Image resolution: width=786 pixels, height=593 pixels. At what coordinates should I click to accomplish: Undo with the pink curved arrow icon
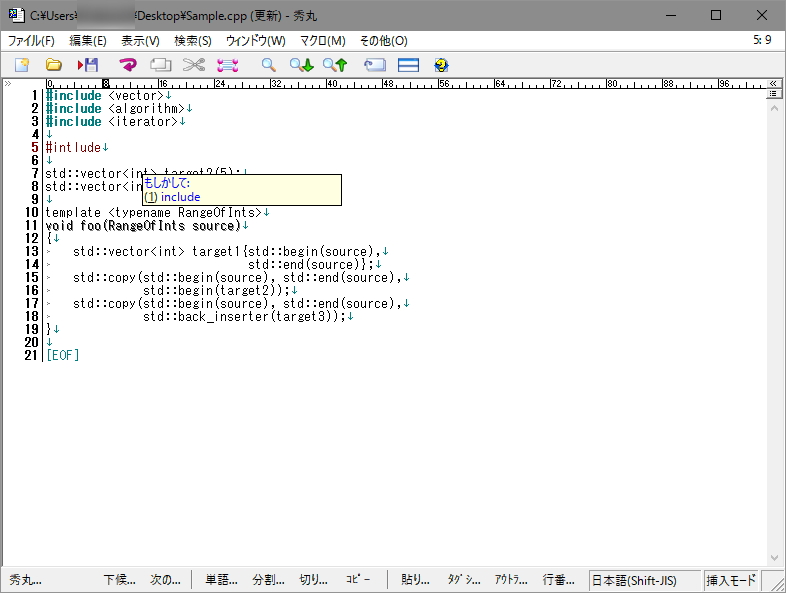coord(128,65)
